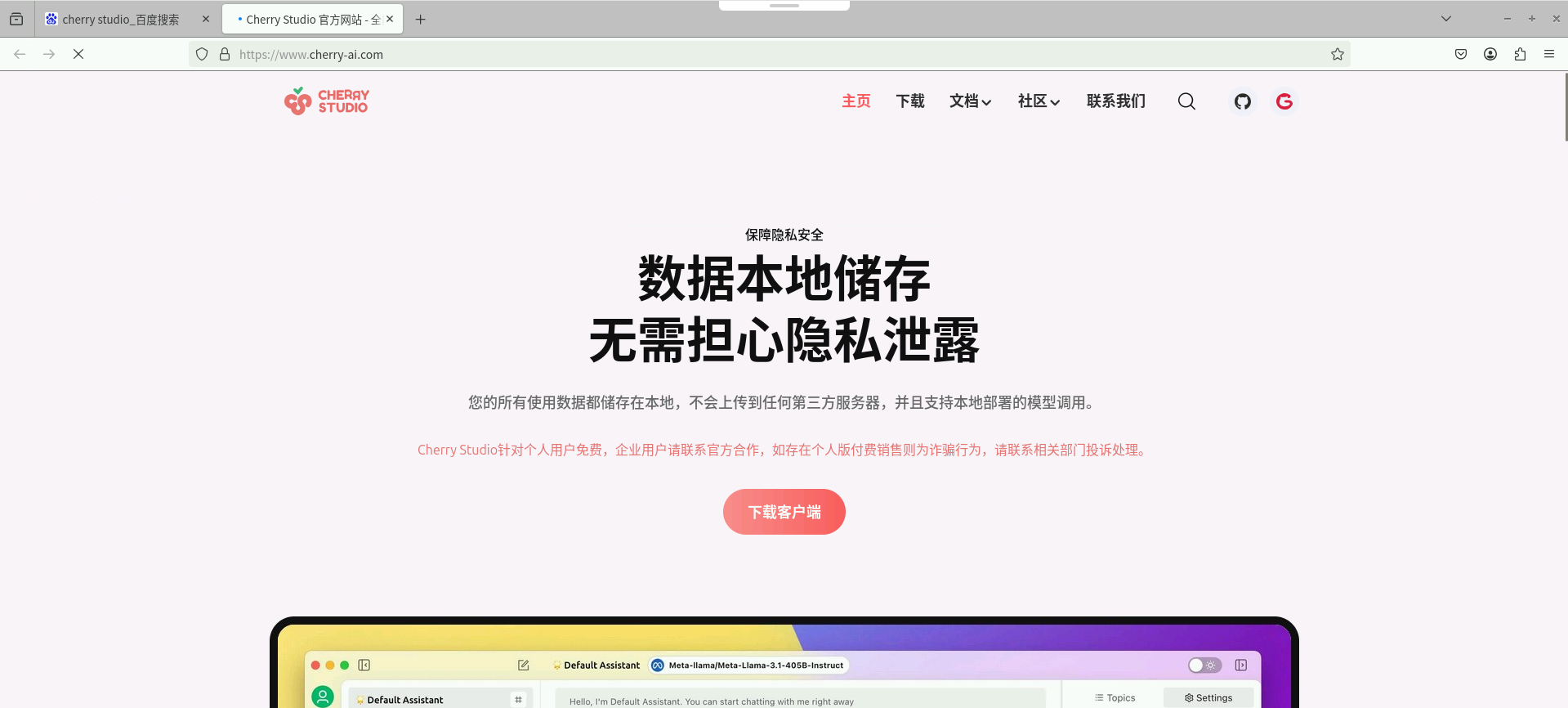Switch to the Settings tab in preview

click(x=1208, y=698)
